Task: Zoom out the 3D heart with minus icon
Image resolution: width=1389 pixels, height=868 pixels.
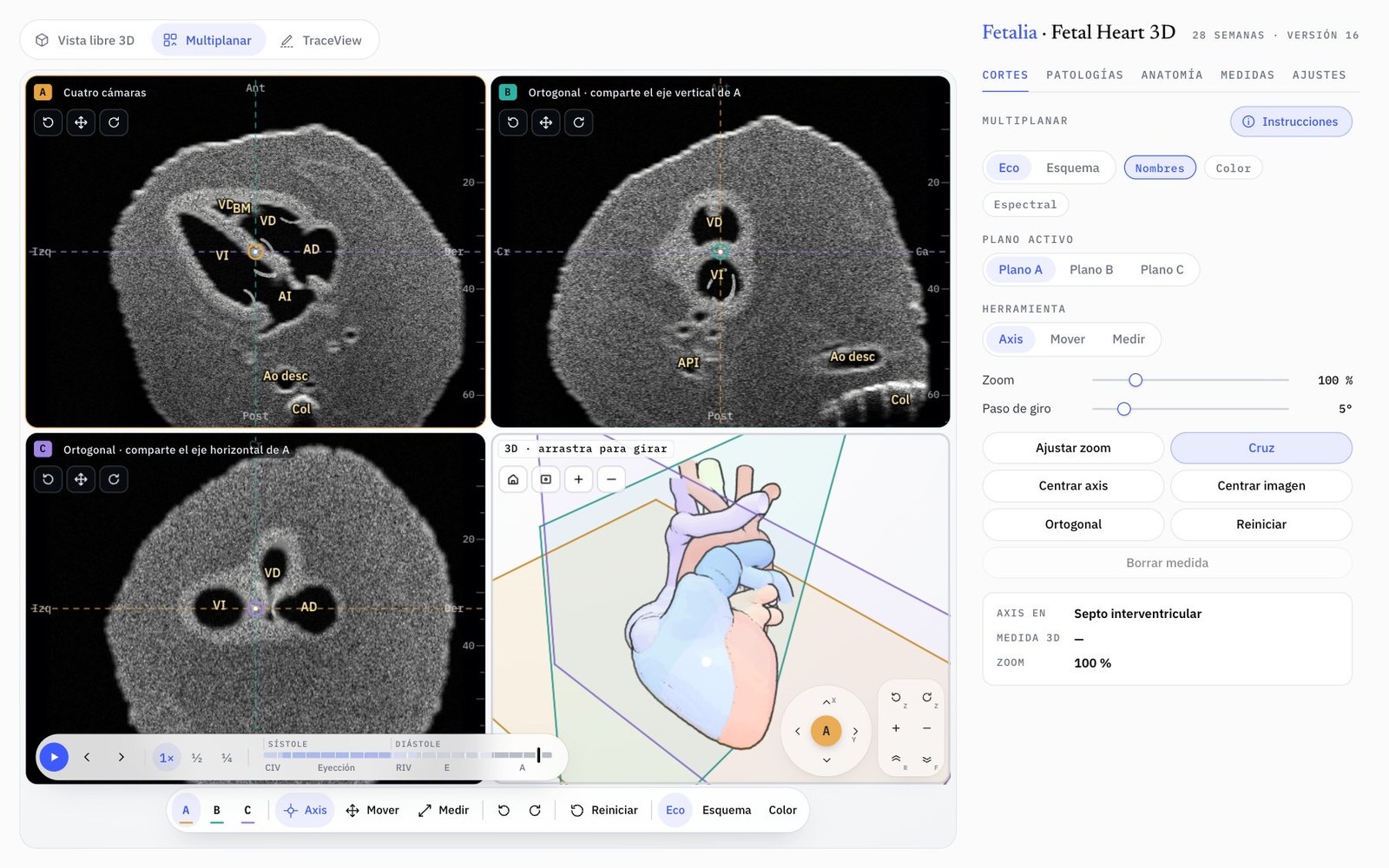Action: [x=611, y=479]
